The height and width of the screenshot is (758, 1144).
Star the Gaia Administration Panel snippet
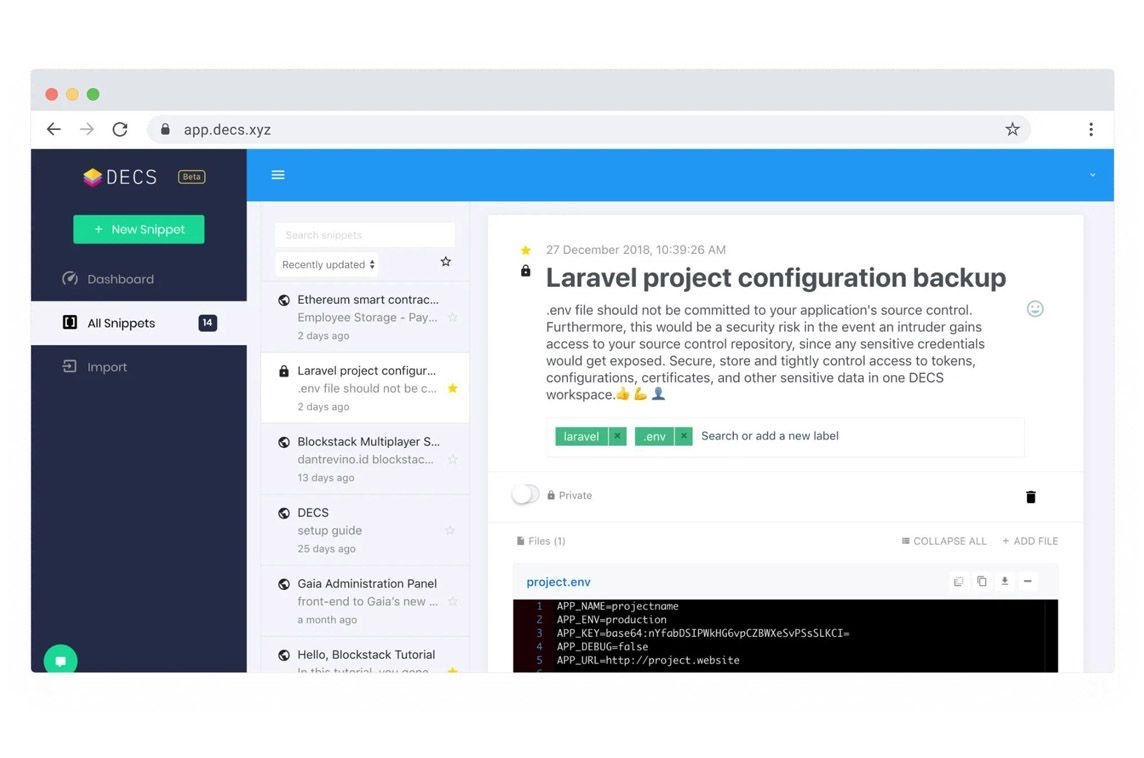452,601
